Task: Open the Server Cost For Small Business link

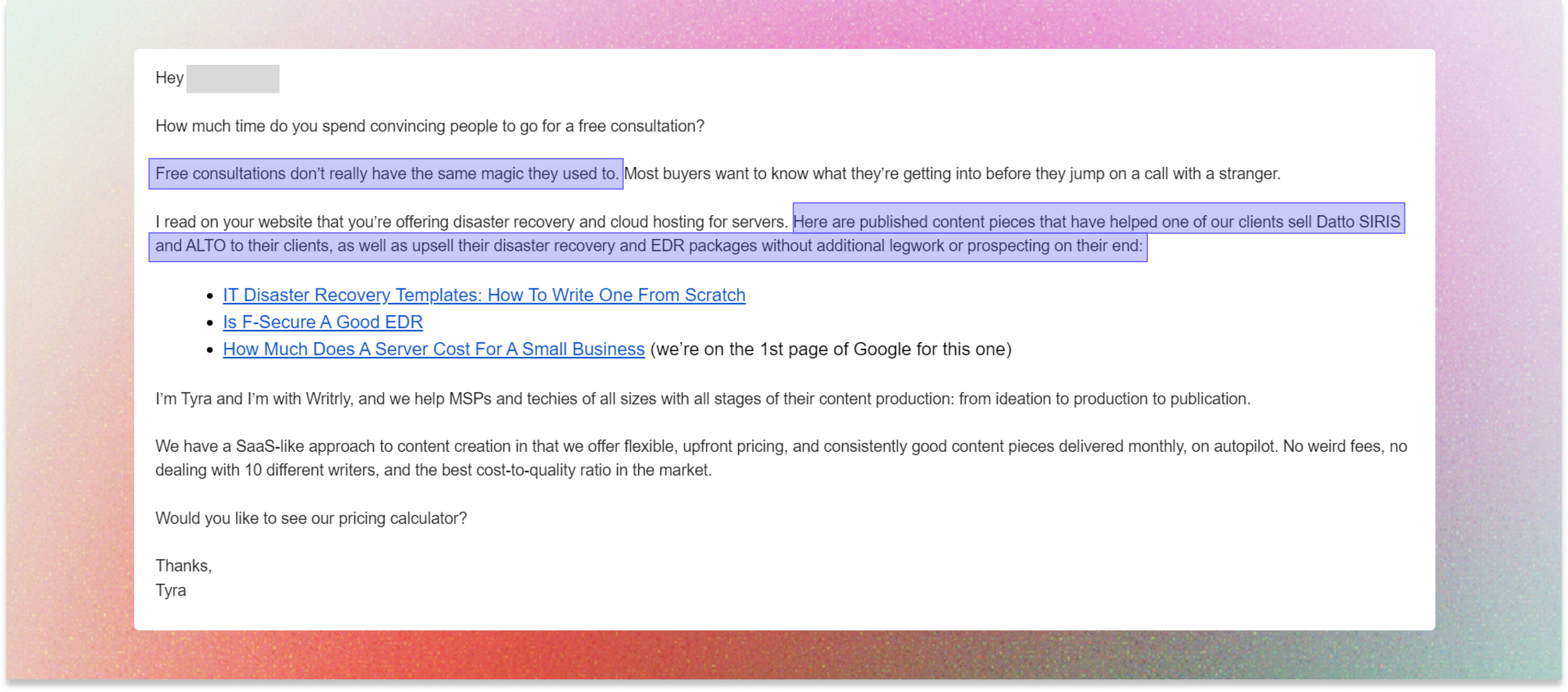Action: point(433,349)
